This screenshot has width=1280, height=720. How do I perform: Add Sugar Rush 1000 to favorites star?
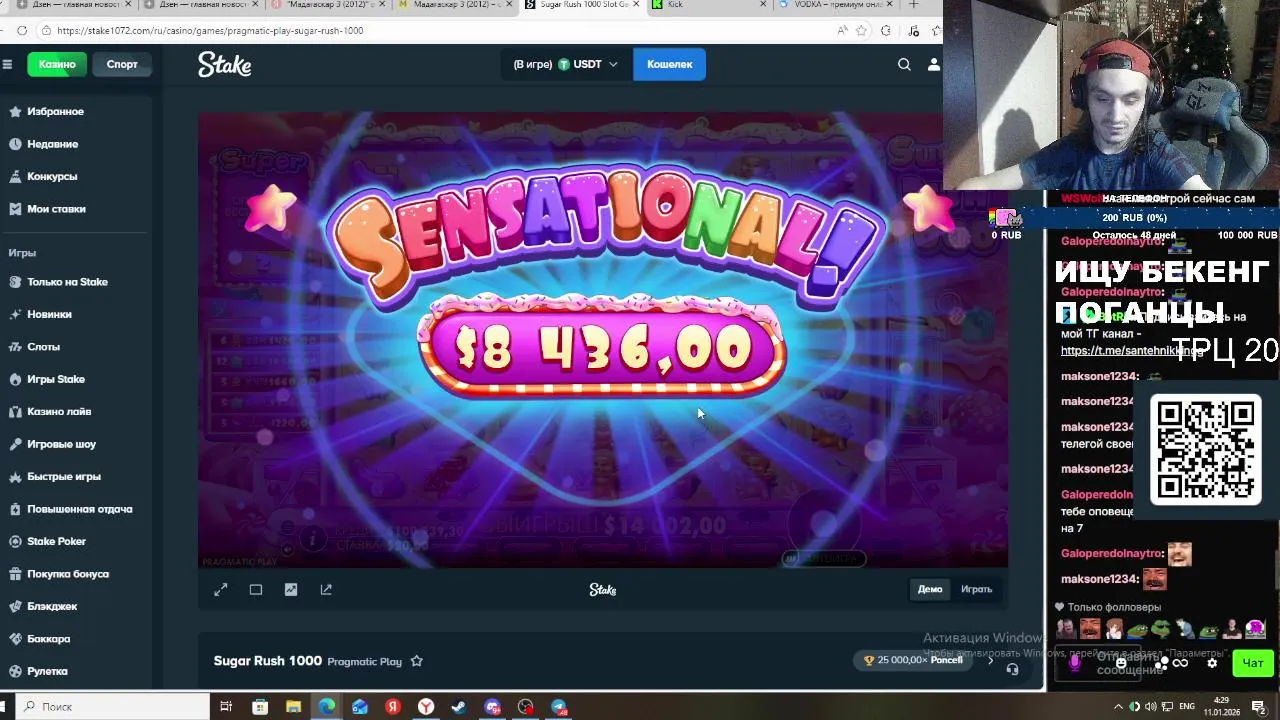[417, 661]
